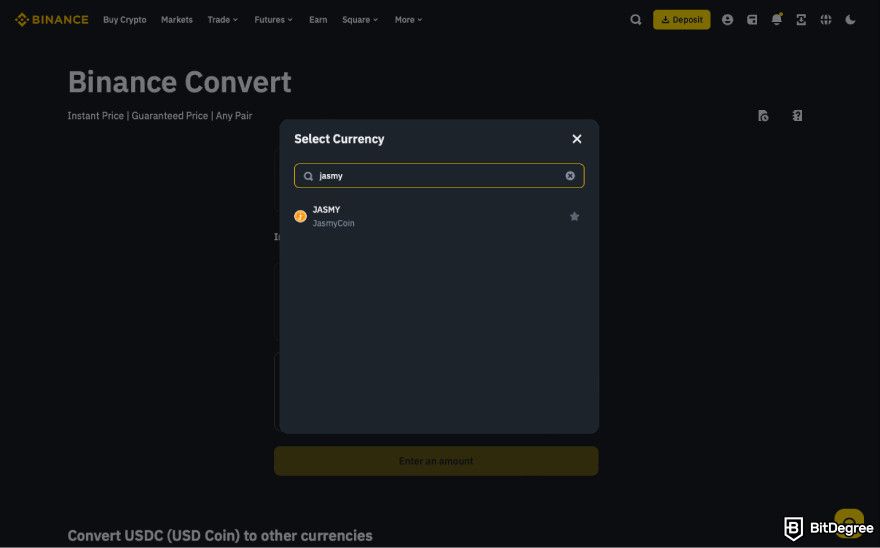Image resolution: width=880 pixels, height=548 pixels.
Task: Open the download app icon
Action: (x=801, y=20)
